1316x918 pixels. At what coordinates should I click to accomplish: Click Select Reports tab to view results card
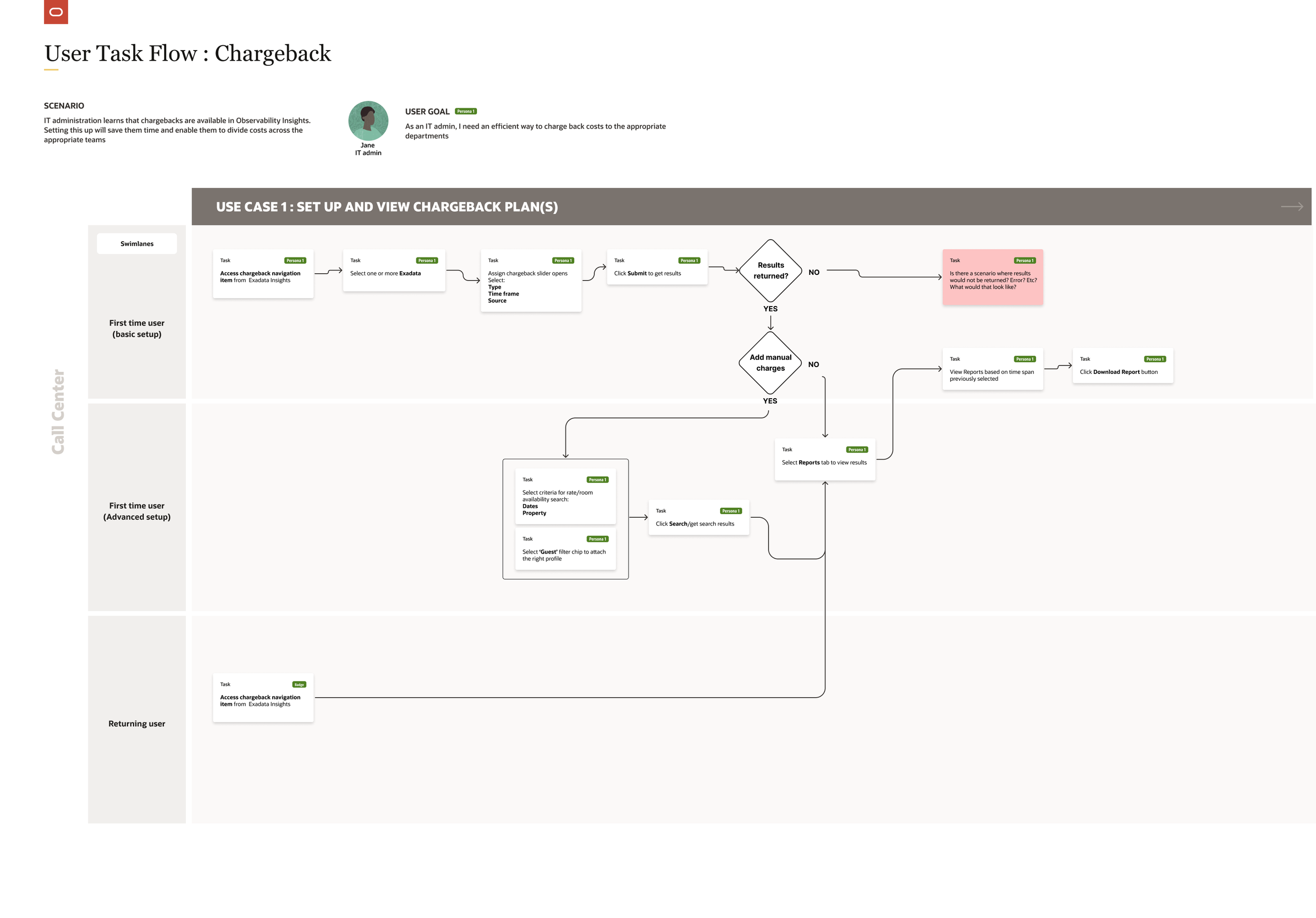pos(824,459)
